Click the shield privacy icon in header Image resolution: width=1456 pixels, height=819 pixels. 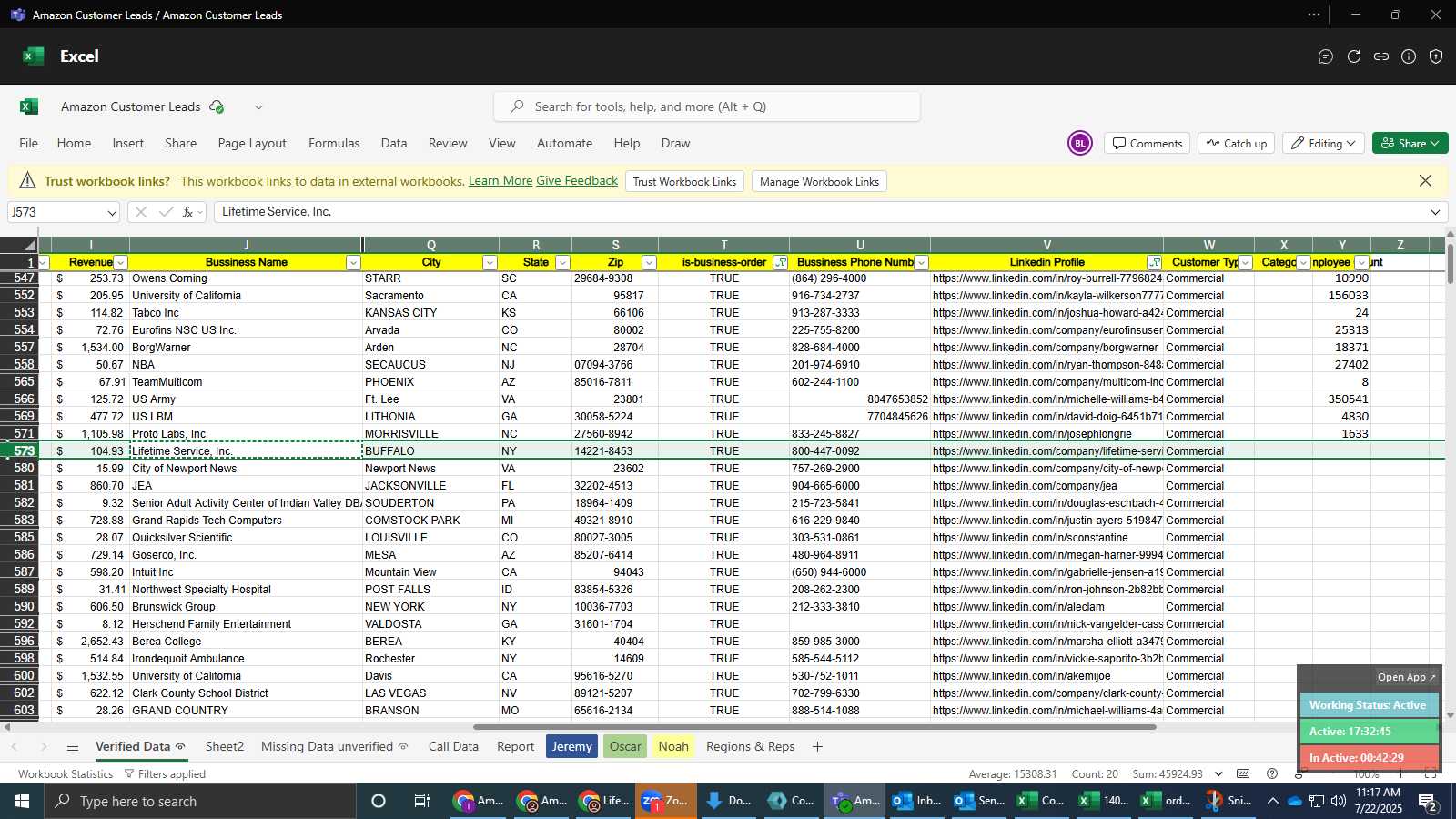(1436, 56)
